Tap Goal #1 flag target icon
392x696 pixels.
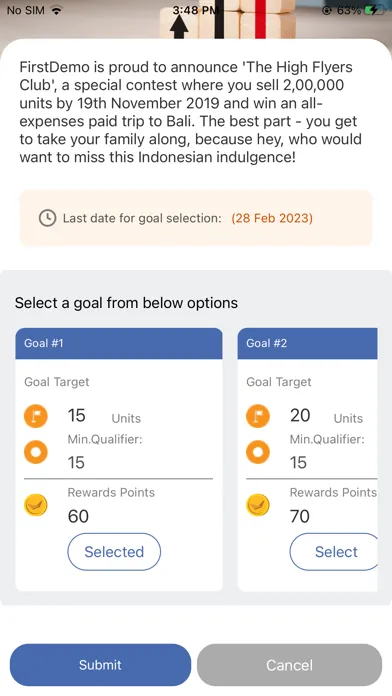tap(36, 416)
